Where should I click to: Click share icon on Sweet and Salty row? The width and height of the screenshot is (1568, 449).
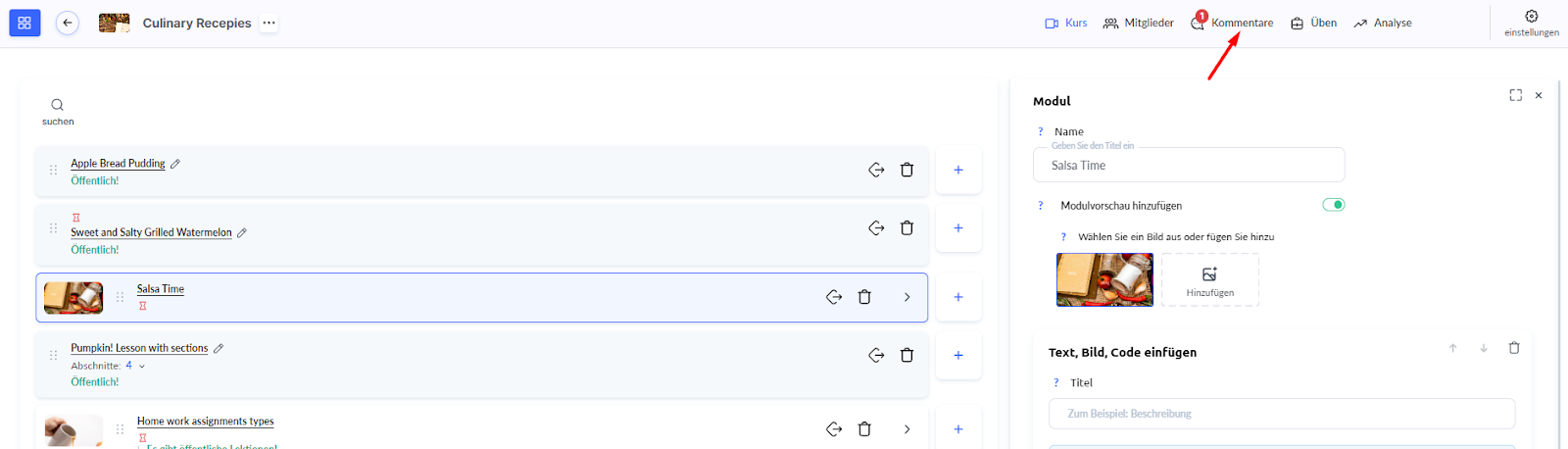point(876,227)
